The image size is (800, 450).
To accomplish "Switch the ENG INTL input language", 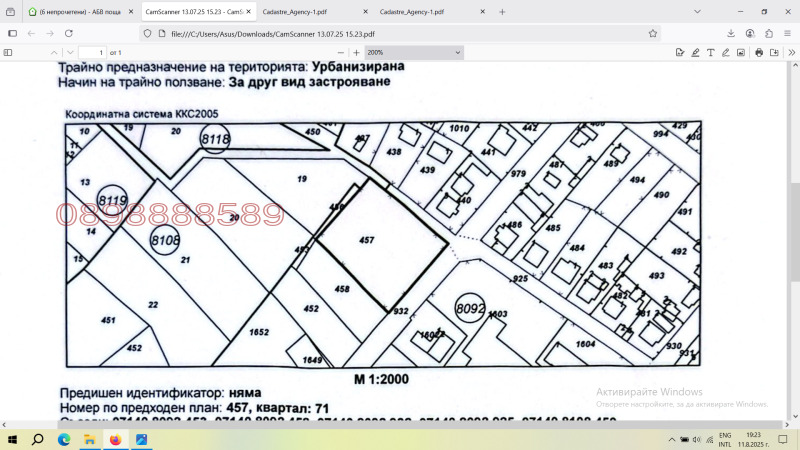I will coord(725,440).
